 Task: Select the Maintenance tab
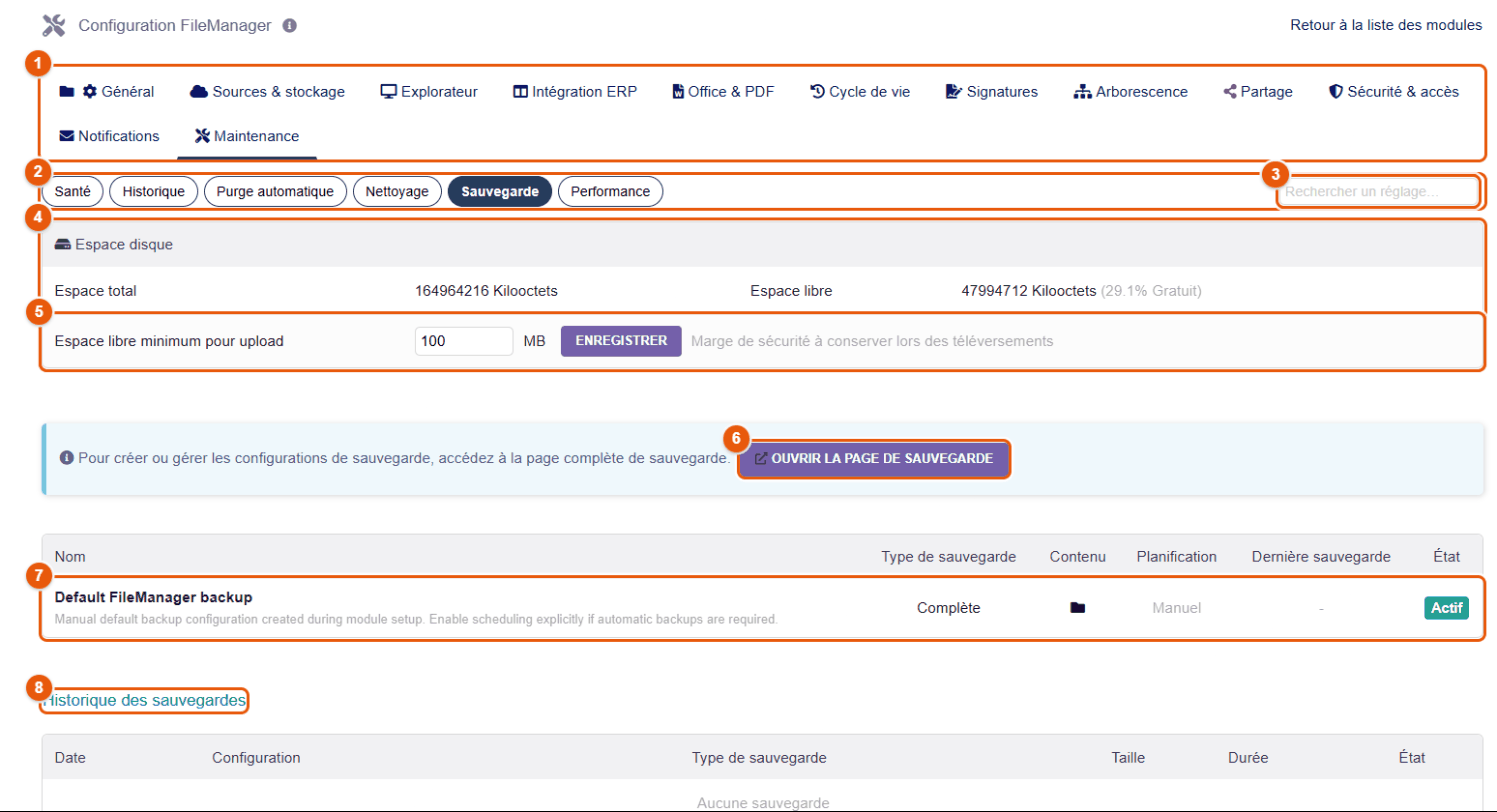247,136
